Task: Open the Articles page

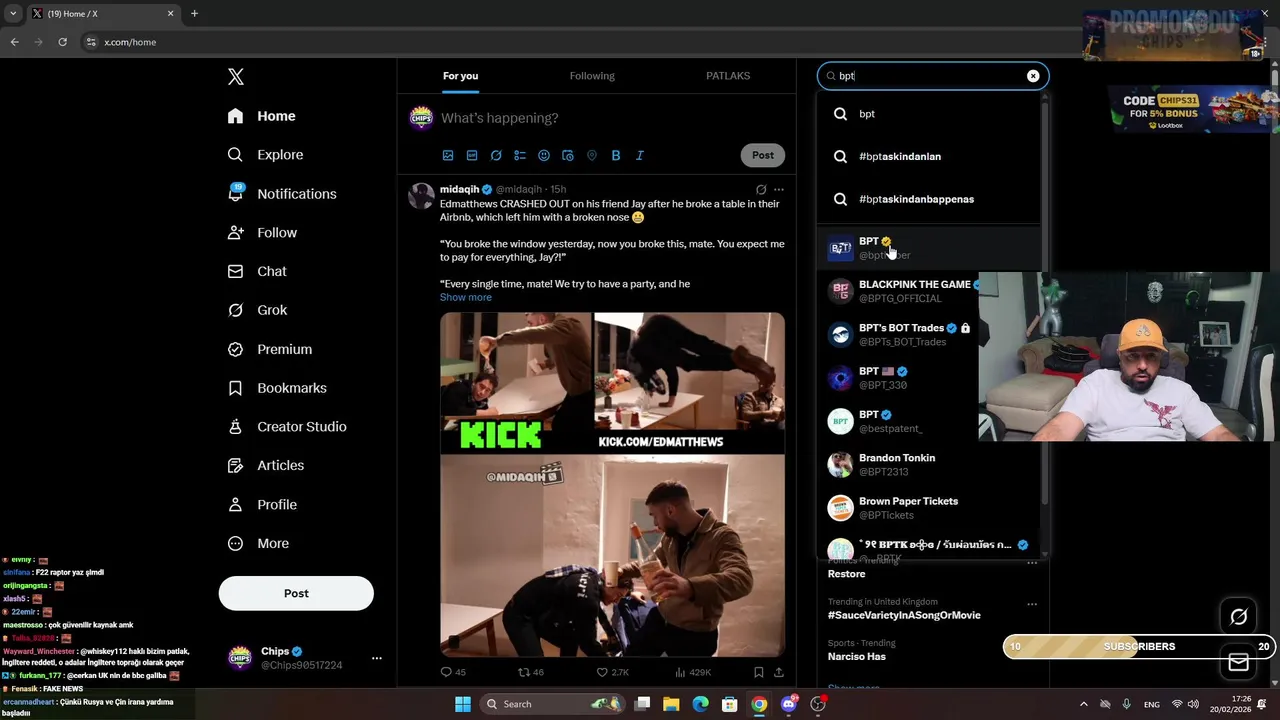Action: pos(266,466)
